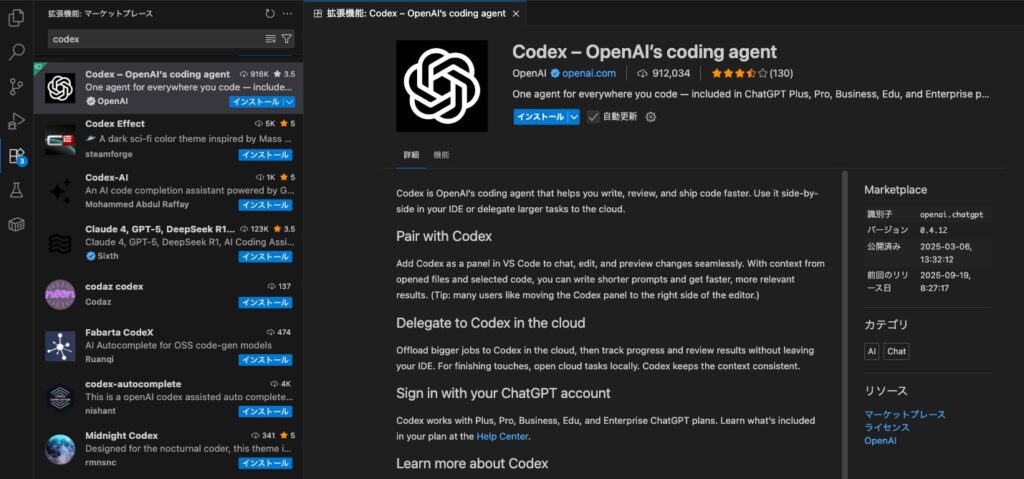Clear extension search results icon
Screen dimensions: 1024x479
point(270,39)
